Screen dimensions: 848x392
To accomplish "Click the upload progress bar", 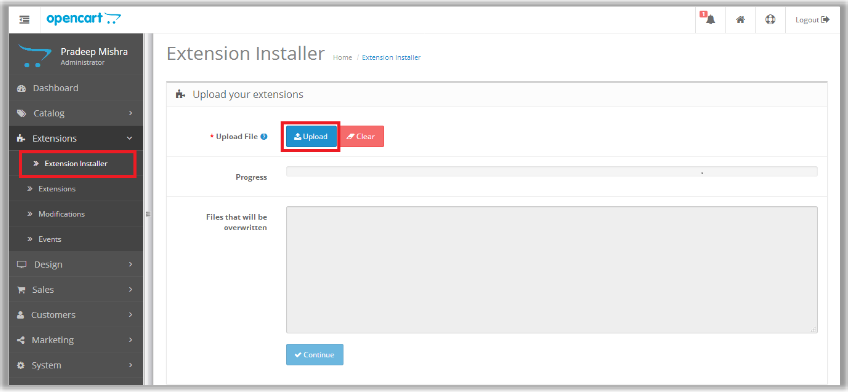I will click(x=552, y=171).
